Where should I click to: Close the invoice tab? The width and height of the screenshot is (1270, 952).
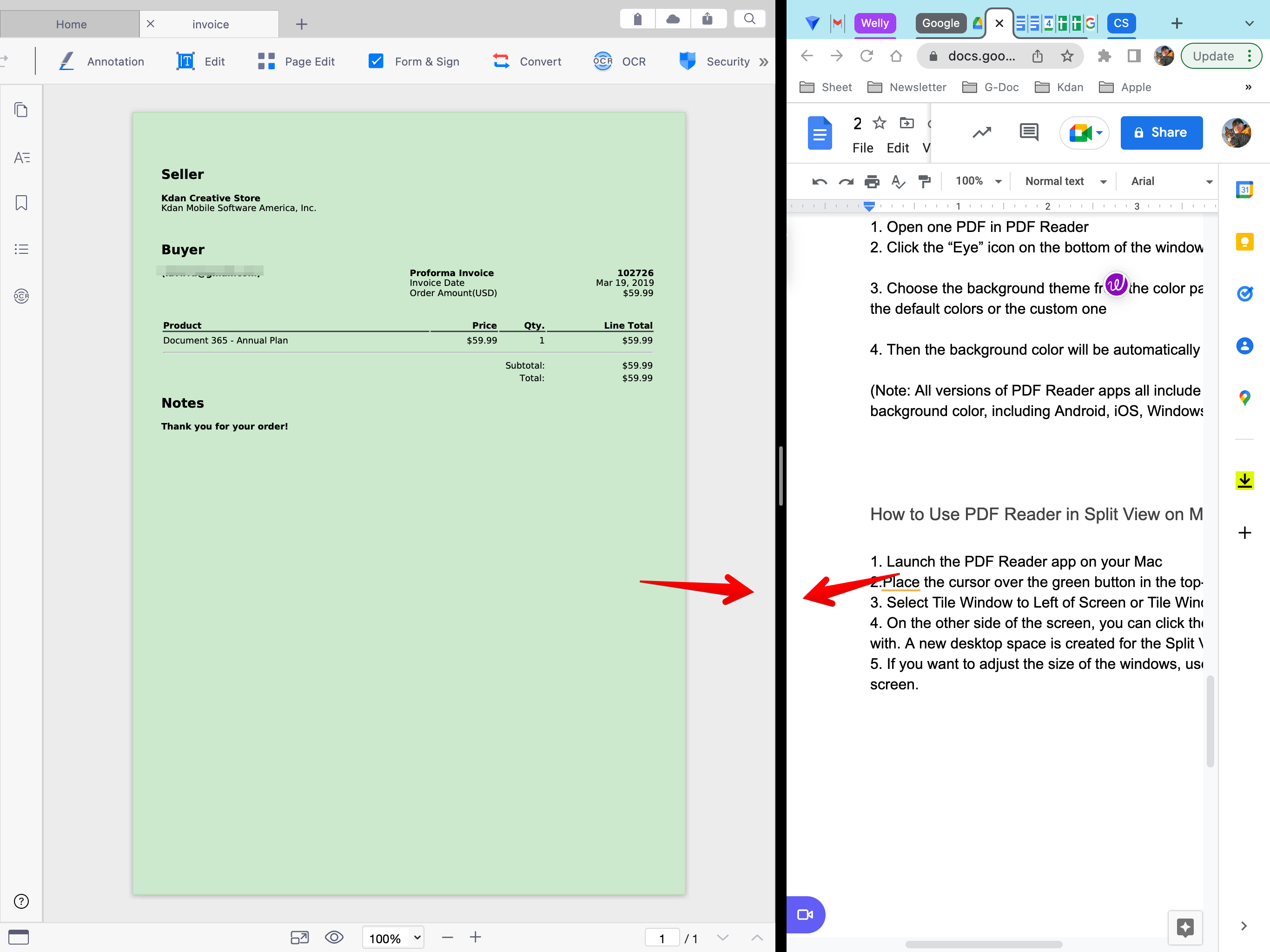151,24
